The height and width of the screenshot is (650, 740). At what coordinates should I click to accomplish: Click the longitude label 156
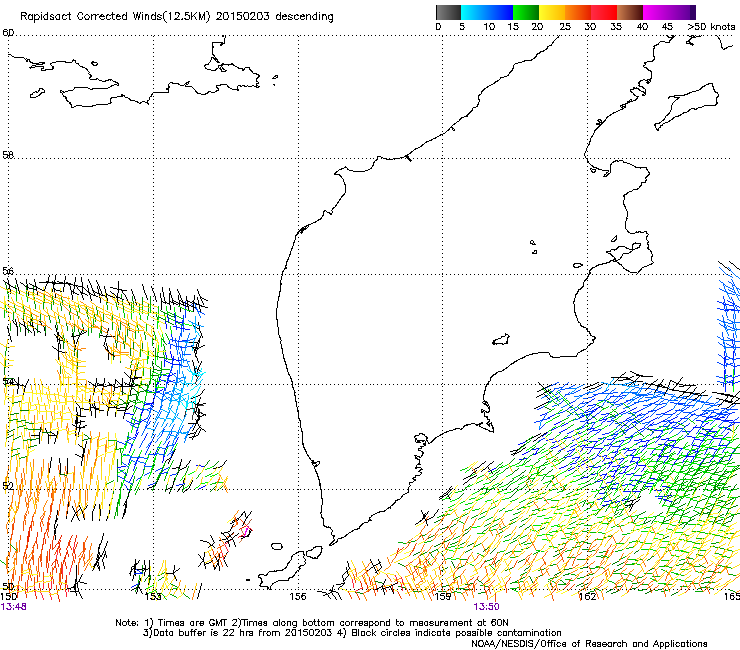pos(298,597)
